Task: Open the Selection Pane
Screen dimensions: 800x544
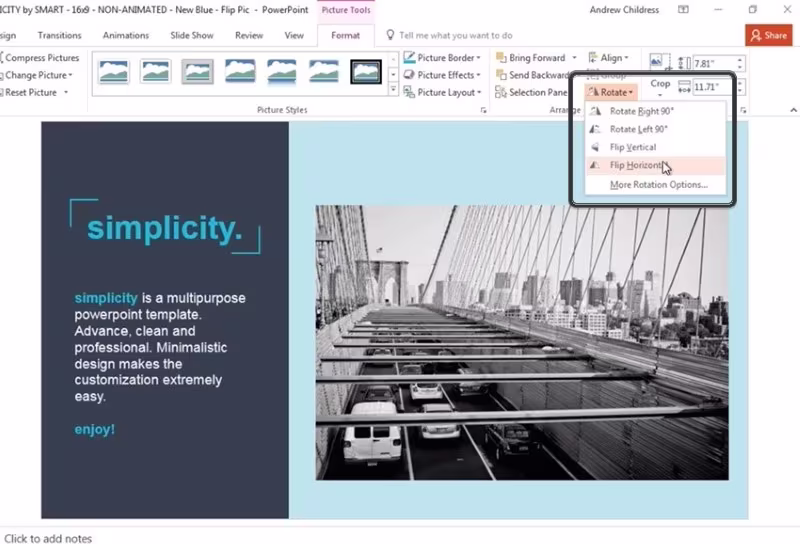Action: [x=531, y=92]
